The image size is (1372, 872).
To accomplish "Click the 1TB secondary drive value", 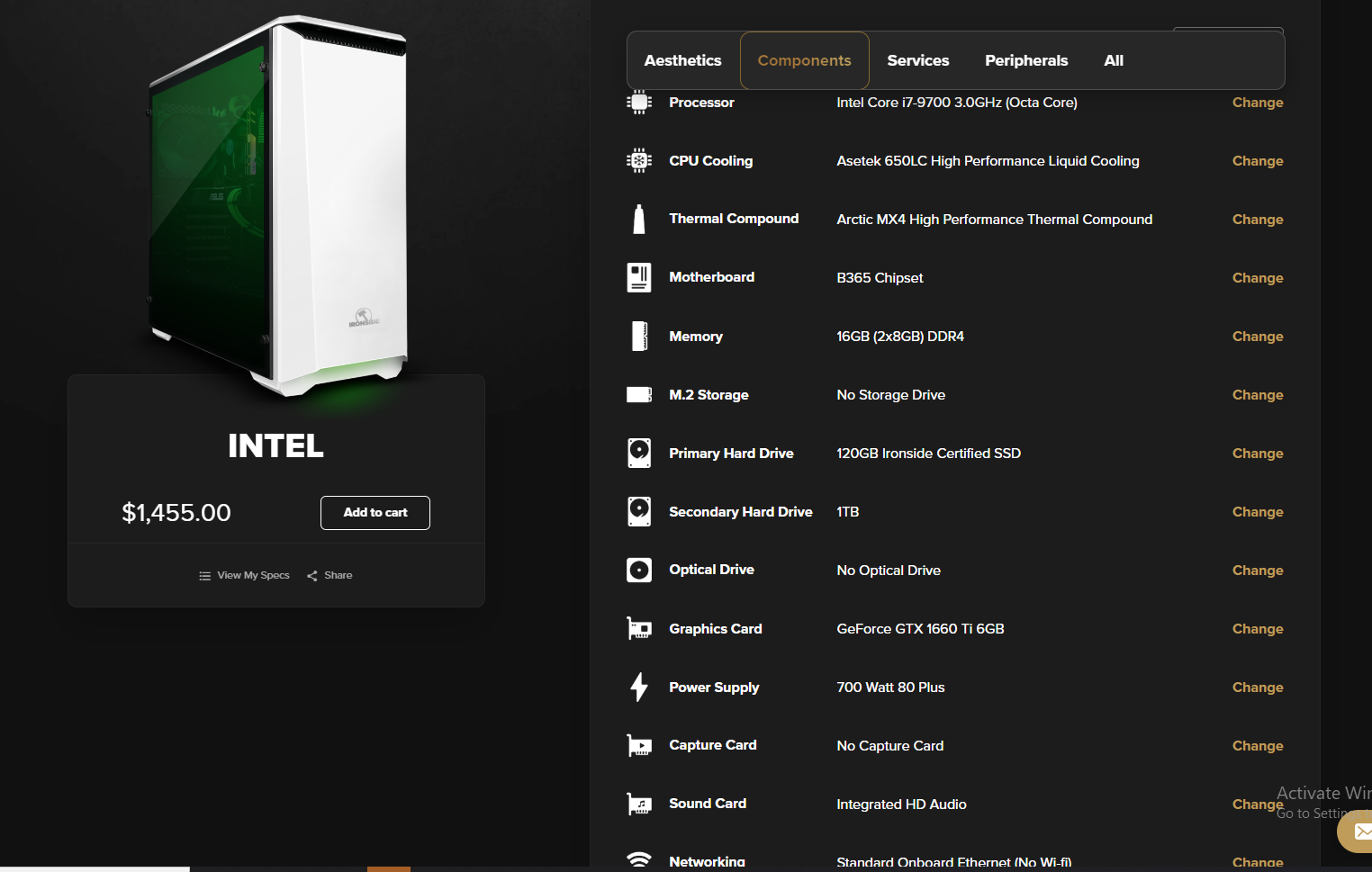I will [x=847, y=512].
